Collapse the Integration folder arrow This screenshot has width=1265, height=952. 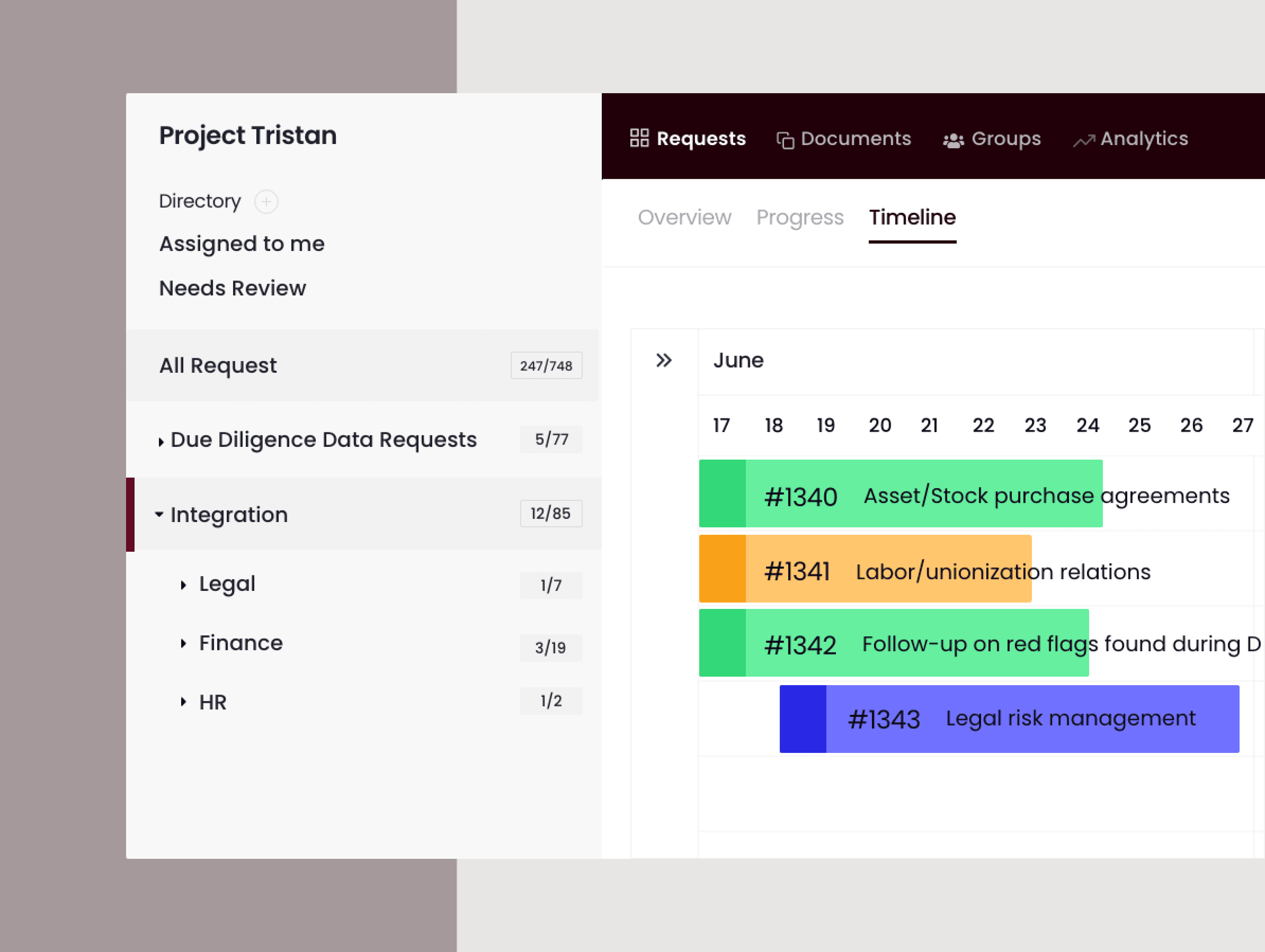coord(159,515)
